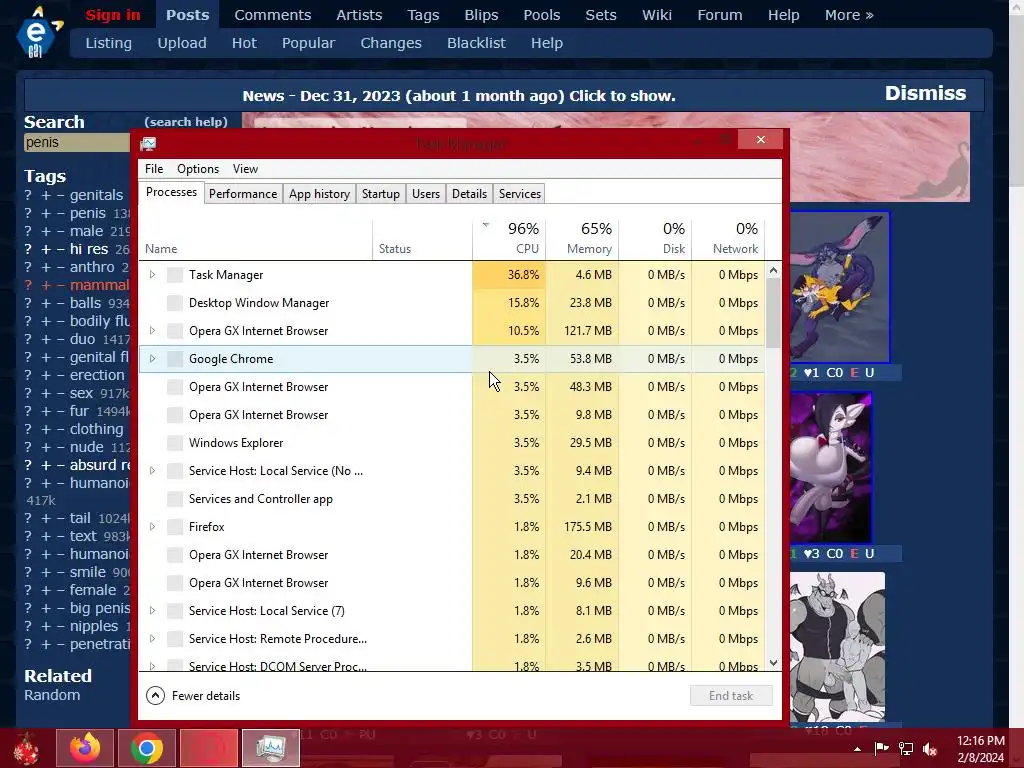Exclude the duo tag with its minus
Image resolution: width=1024 pixels, height=768 pixels.
click(x=60, y=339)
